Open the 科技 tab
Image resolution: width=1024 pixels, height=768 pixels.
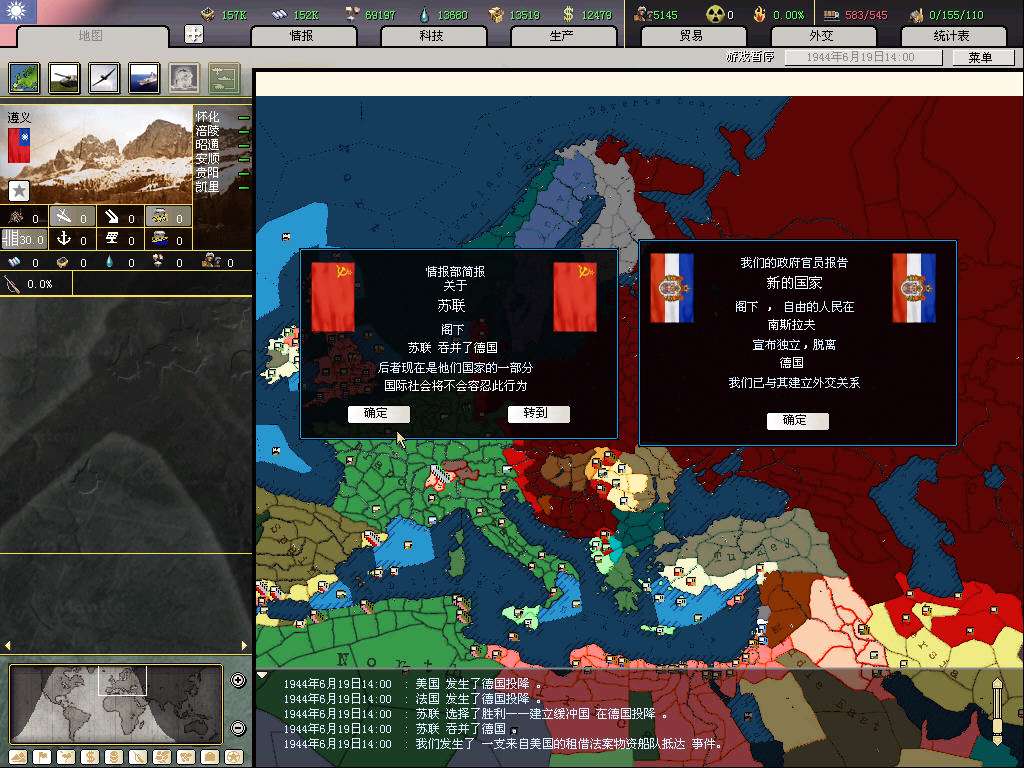click(432, 36)
